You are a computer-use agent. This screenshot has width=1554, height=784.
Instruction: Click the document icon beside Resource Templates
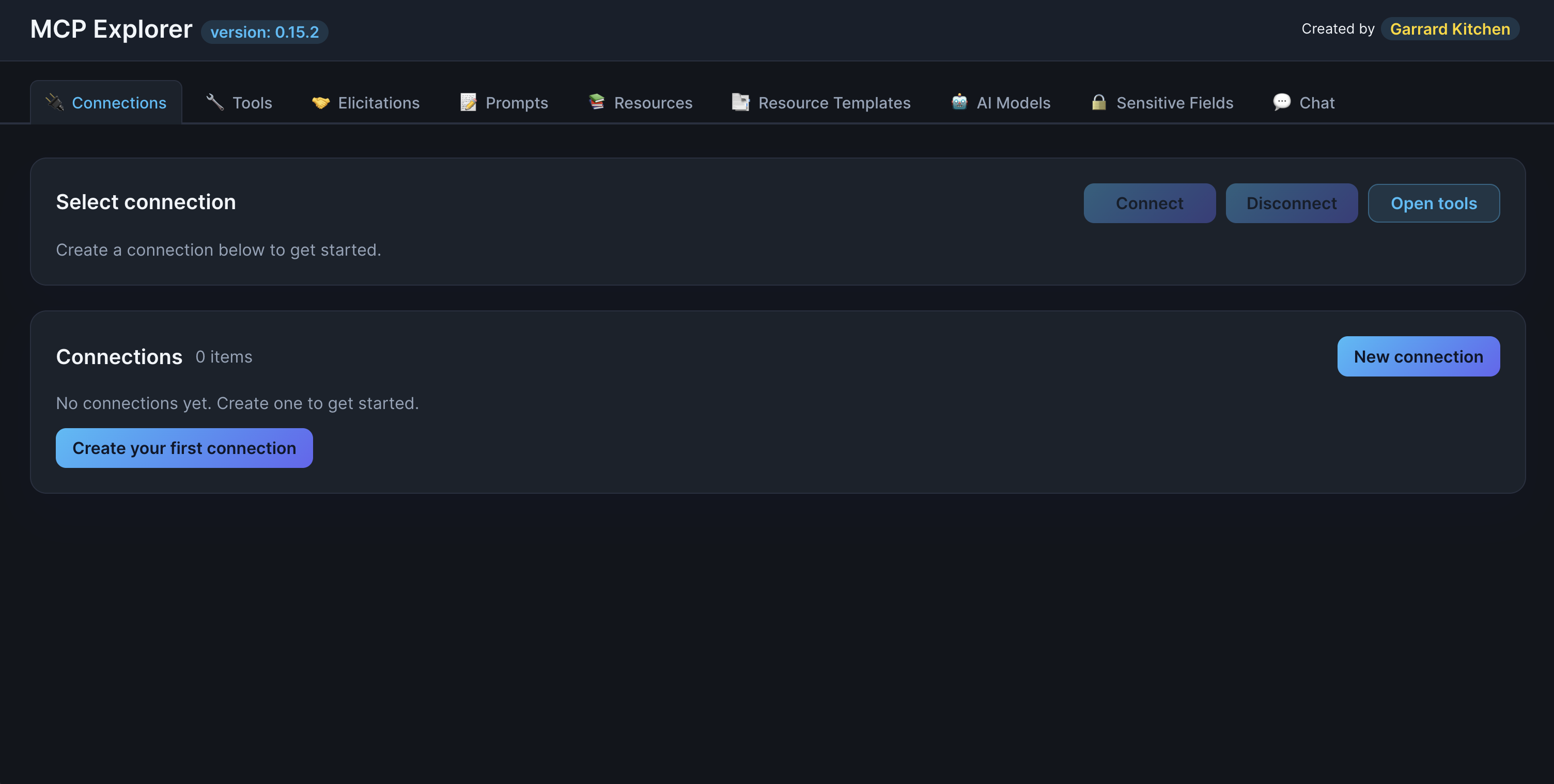740,103
